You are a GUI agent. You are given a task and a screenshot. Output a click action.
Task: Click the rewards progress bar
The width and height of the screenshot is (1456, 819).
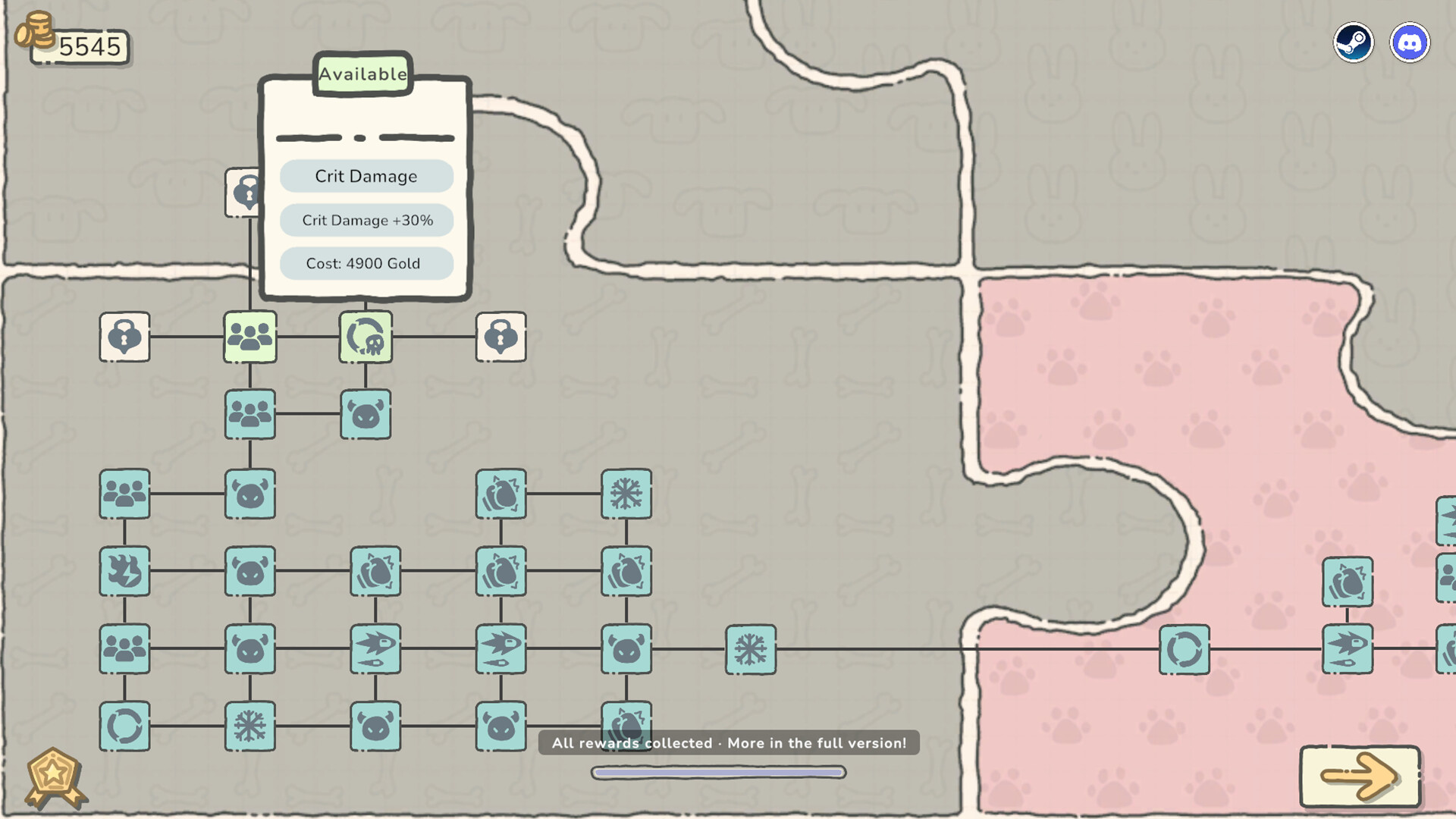tap(719, 773)
